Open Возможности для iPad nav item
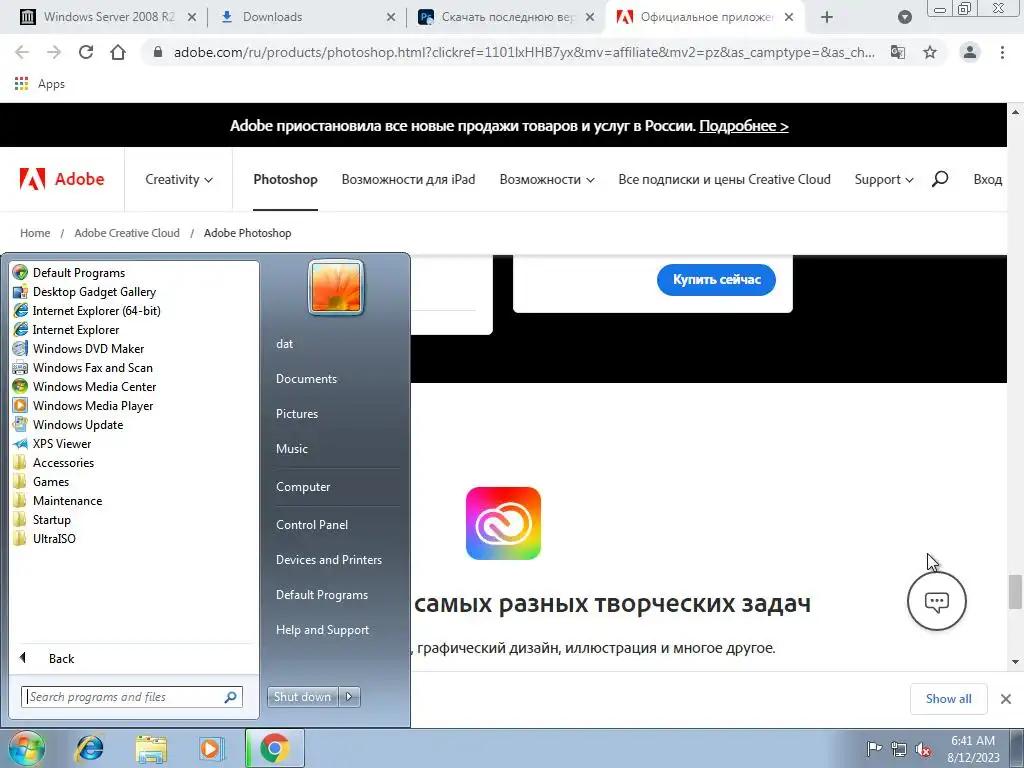This screenshot has height=768, width=1024. pyautogui.click(x=408, y=179)
